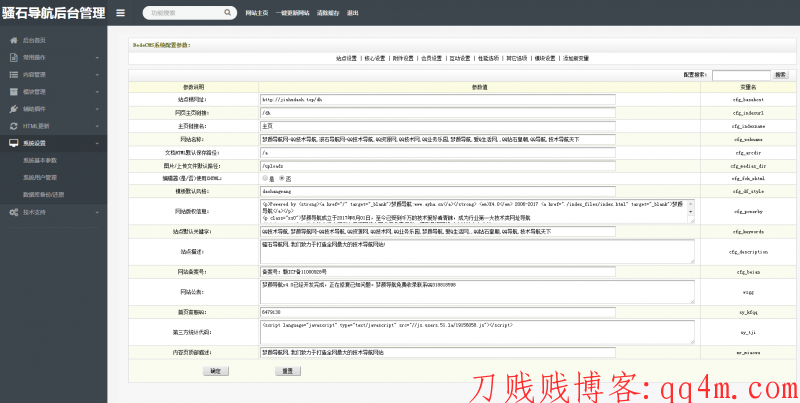Viewport: 800px width, 403px height.
Task: Click the archive box icon beside 模块管理
Action: click(14, 92)
